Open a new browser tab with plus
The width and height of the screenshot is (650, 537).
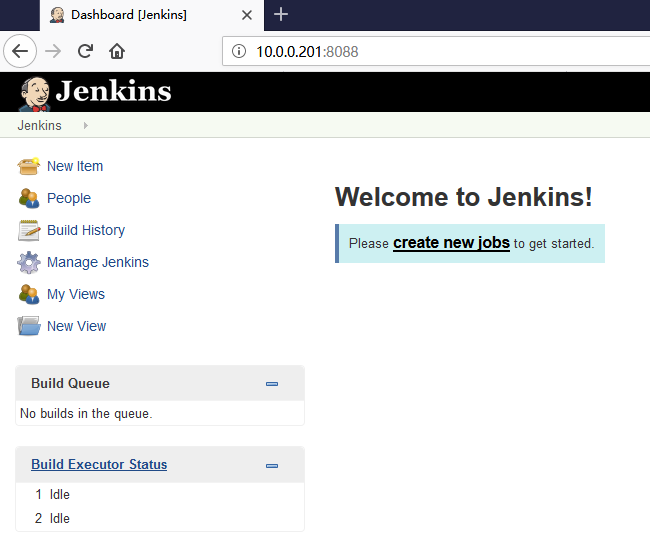tap(281, 15)
